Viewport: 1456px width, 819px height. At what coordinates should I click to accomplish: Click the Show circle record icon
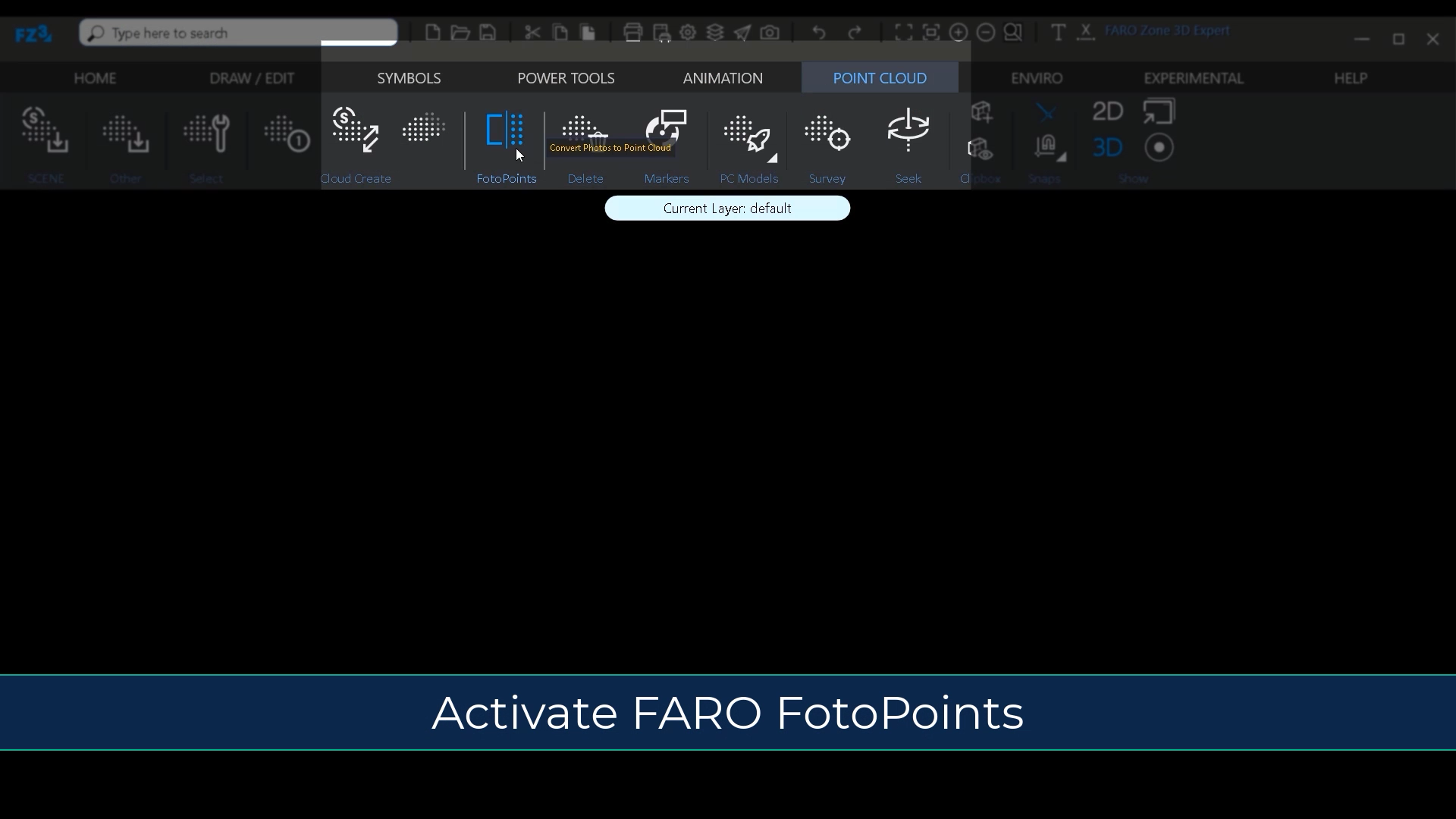pos(1159,147)
